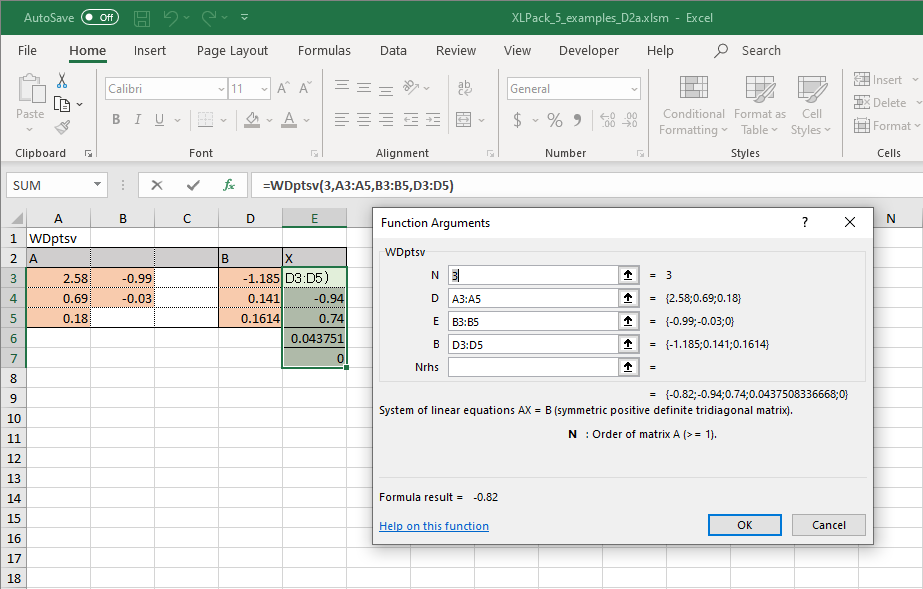Viewport: 923px width, 589px height.
Task: Click the Accounting dollar format icon
Action: coord(517,120)
